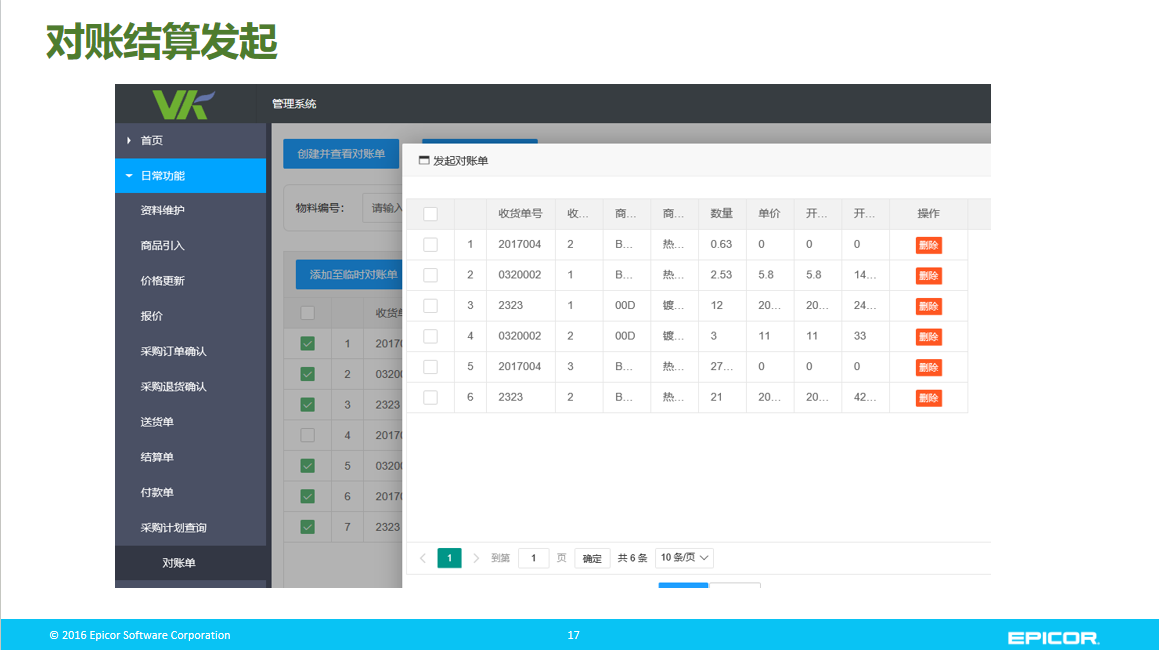Check background table row 4 checkbox
1159x650 pixels.
[x=307, y=436]
